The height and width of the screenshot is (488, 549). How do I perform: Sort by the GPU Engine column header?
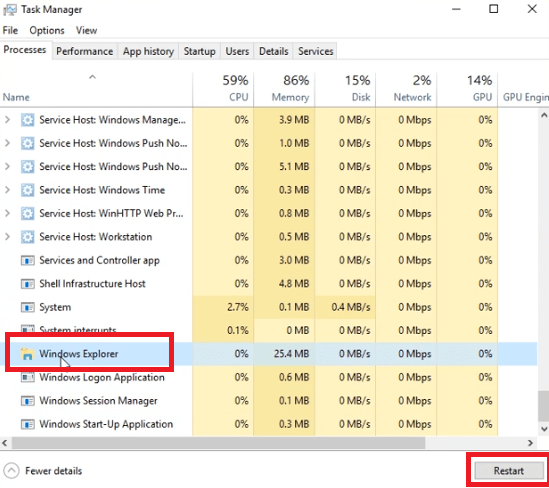point(524,89)
